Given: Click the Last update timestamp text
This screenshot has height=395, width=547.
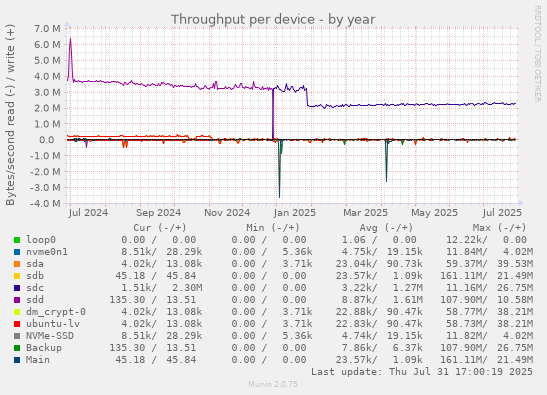Looking at the screenshot, I should [422, 372].
